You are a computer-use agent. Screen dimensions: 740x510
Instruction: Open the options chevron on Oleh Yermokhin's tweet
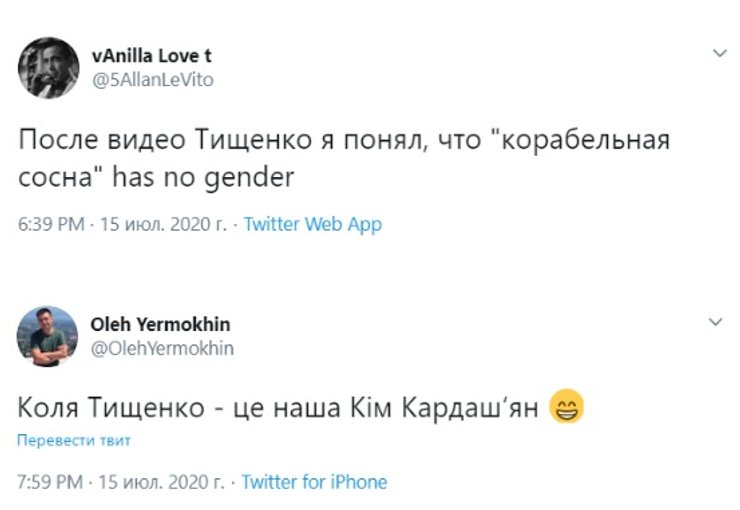(717, 322)
